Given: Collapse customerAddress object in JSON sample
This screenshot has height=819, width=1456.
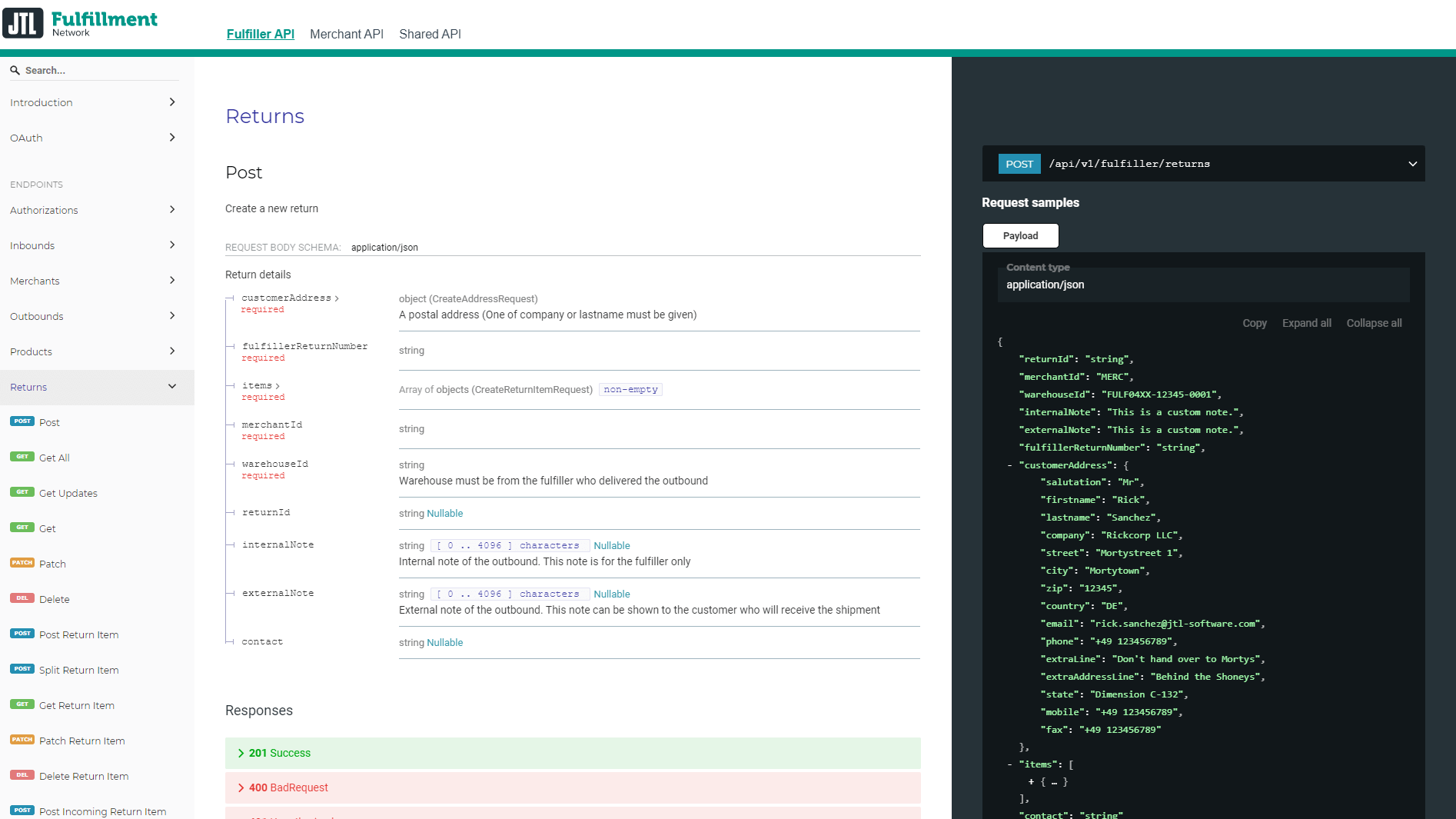Looking at the screenshot, I should 1009,465.
